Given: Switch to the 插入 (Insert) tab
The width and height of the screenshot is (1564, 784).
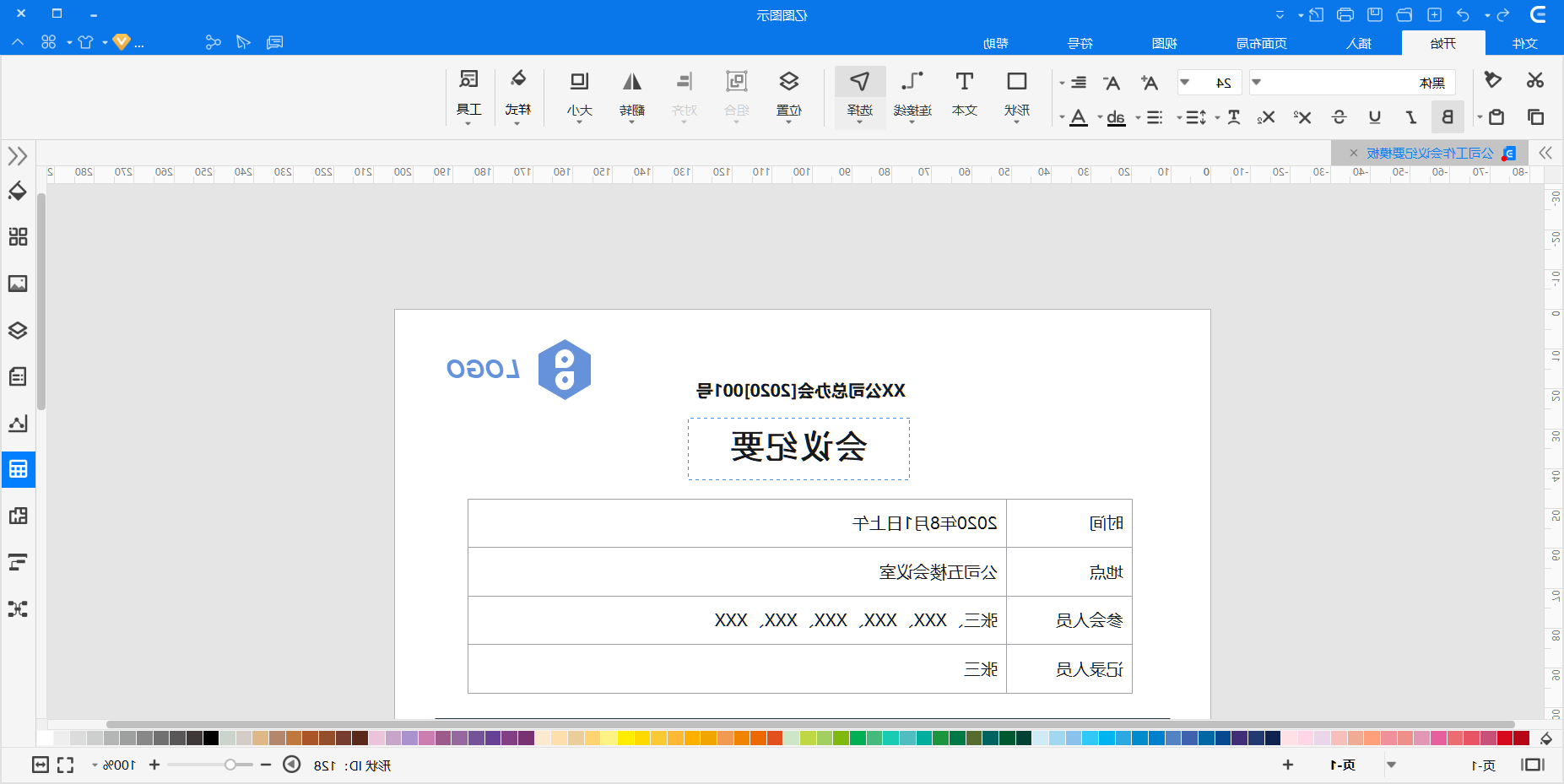Looking at the screenshot, I should [x=1359, y=43].
